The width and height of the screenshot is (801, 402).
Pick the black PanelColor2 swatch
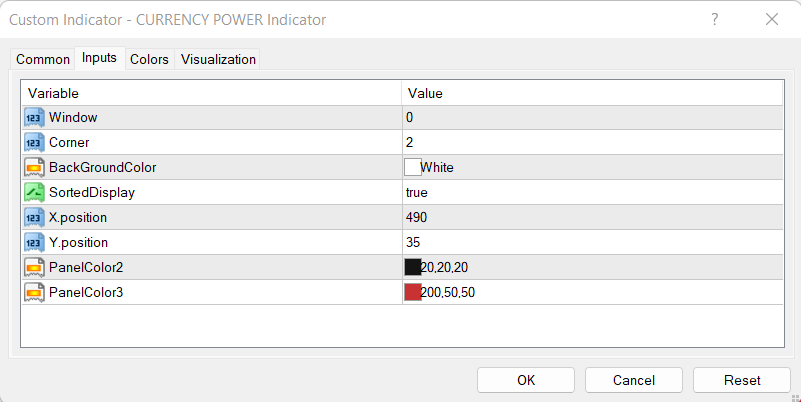(x=412, y=267)
